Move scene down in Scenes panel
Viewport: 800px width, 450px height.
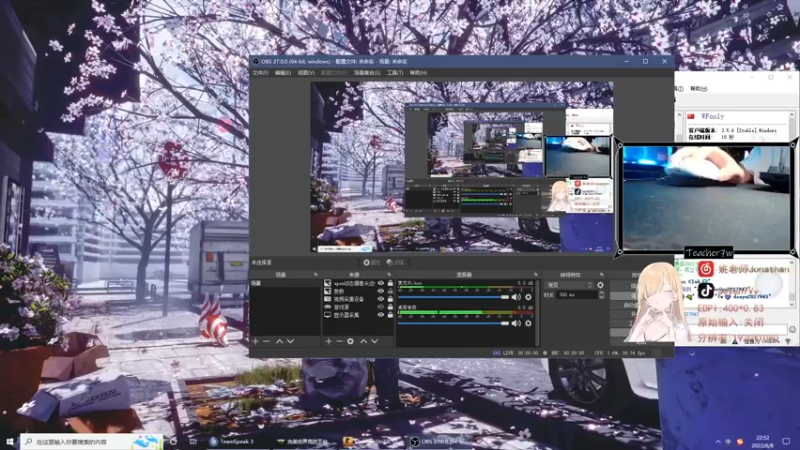point(290,341)
